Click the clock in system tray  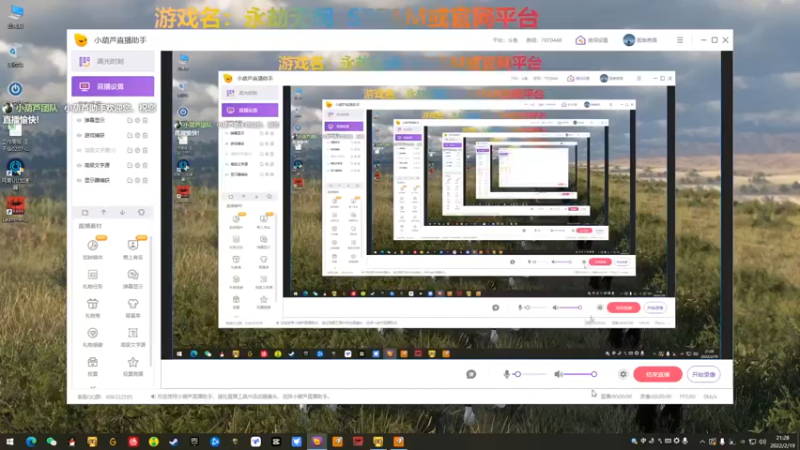(x=781, y=442)
